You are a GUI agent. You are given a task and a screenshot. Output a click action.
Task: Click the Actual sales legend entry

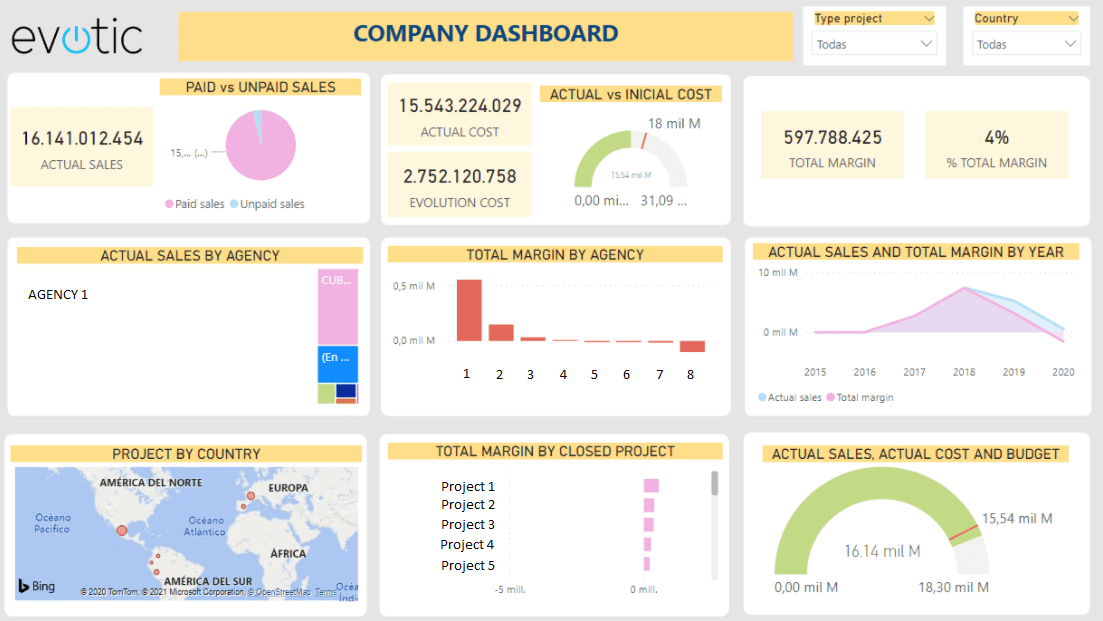[790, 397]
